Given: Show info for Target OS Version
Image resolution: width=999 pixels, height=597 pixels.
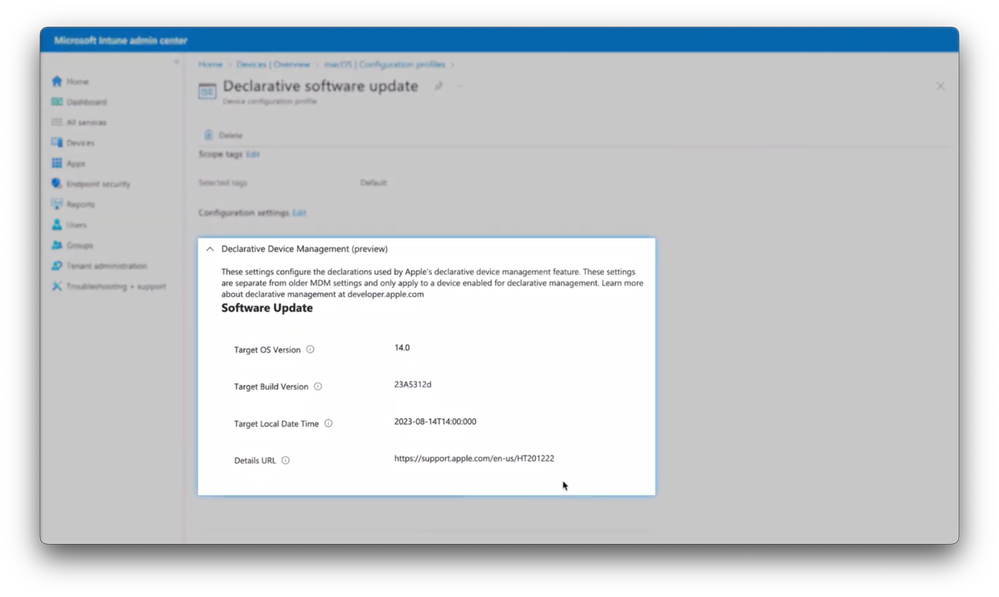Looking at the screenshot, I should (310, 349).
